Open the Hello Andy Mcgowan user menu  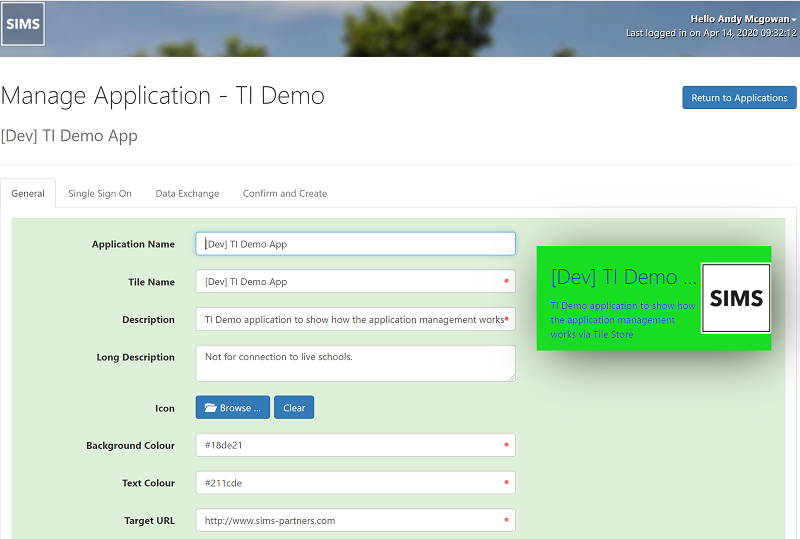(743, 19)
